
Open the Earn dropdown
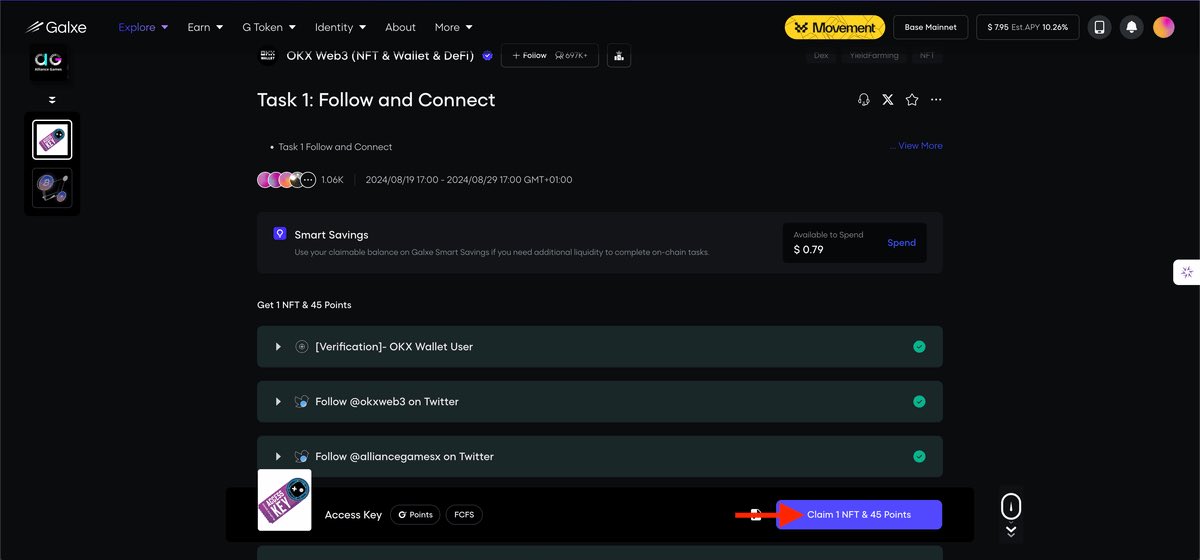(x=205, y=27)
